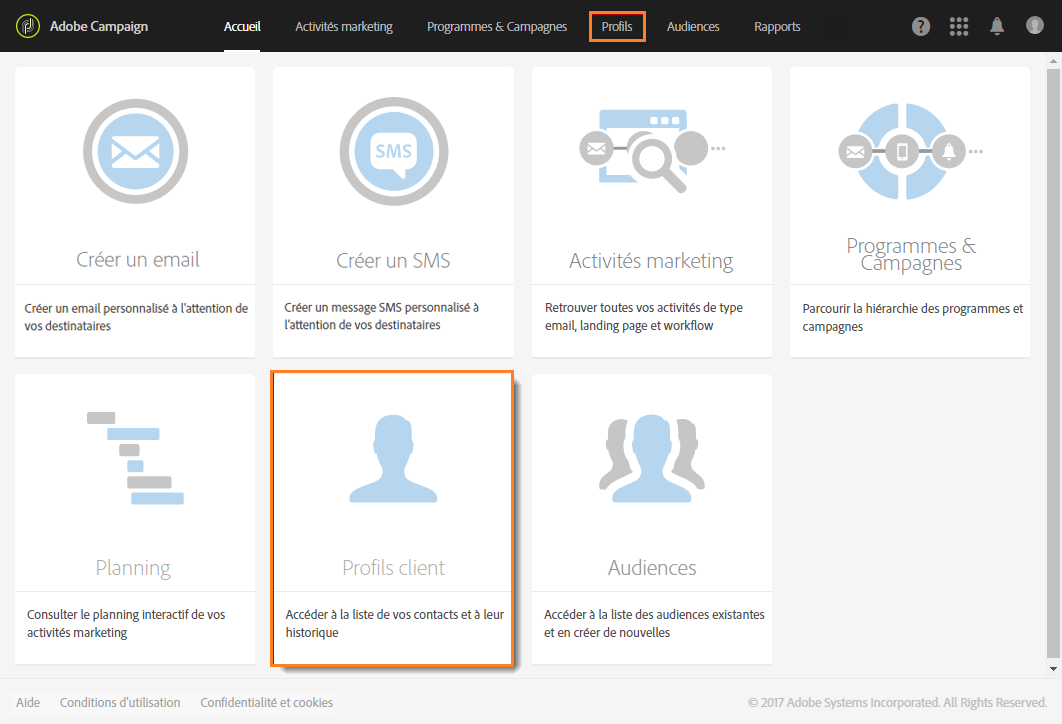Open the Profils client card title
The height and width of the screenshot is (724, 1062).
coord(394,568)
